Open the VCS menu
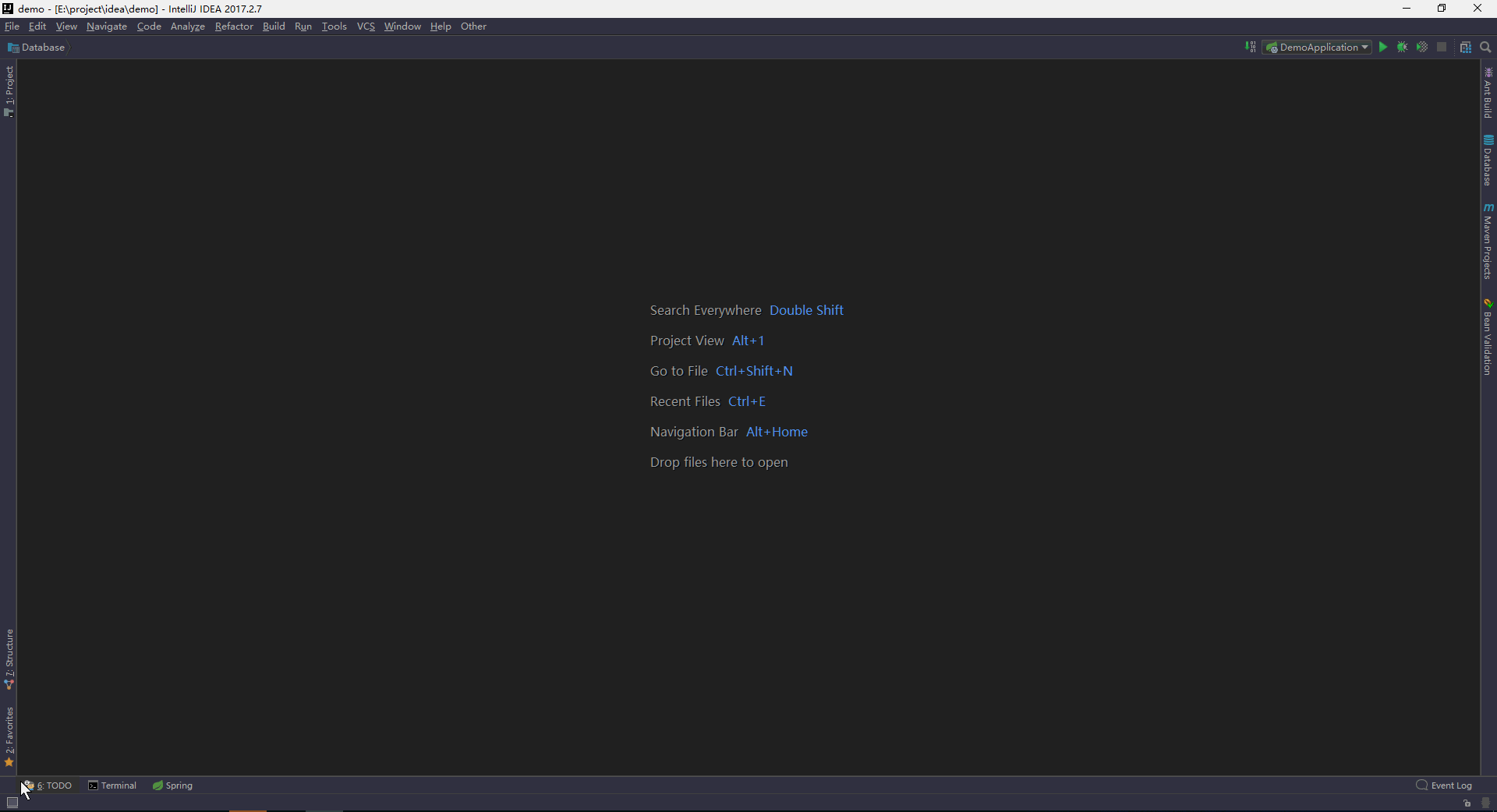The image size is (1497, 812). [x=366, y=26]
